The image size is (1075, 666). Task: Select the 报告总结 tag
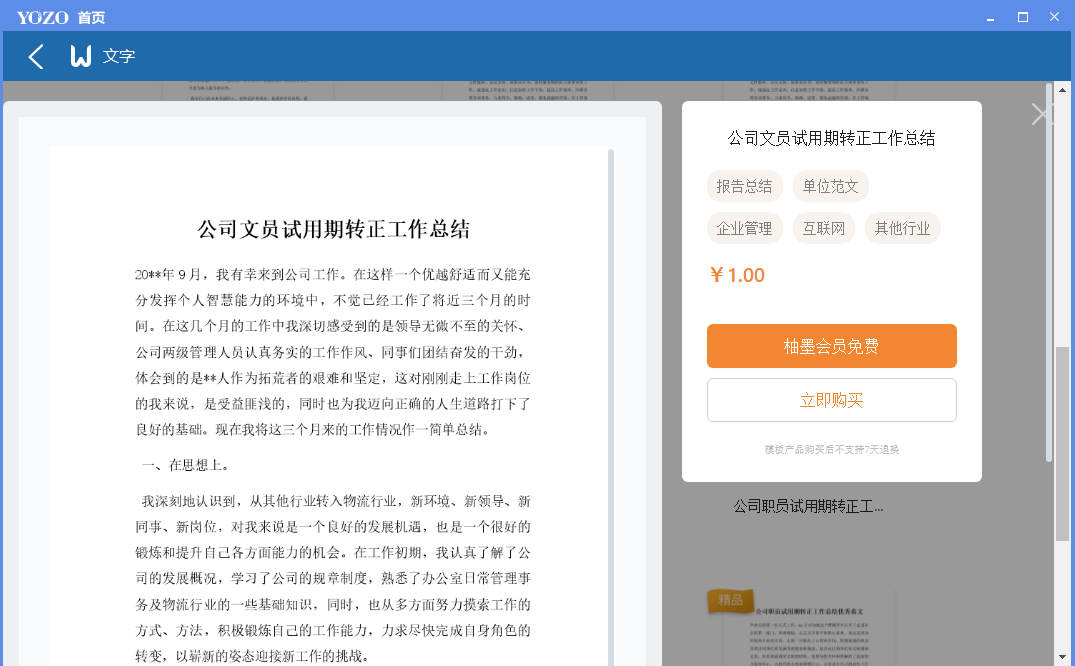[744, 186]
